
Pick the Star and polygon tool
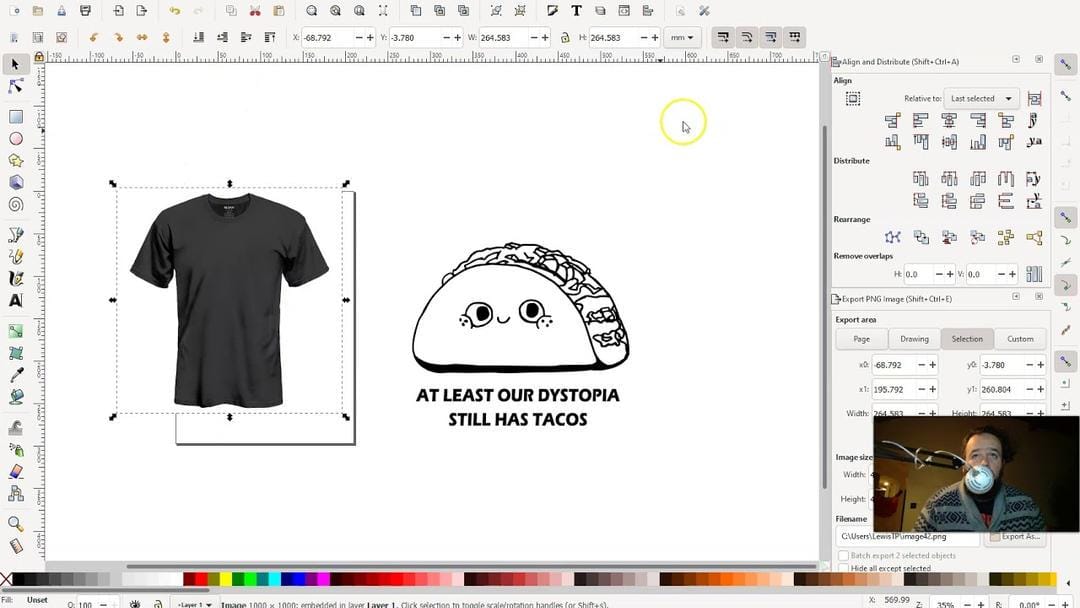pyautogui.click(x=16, y=161)
